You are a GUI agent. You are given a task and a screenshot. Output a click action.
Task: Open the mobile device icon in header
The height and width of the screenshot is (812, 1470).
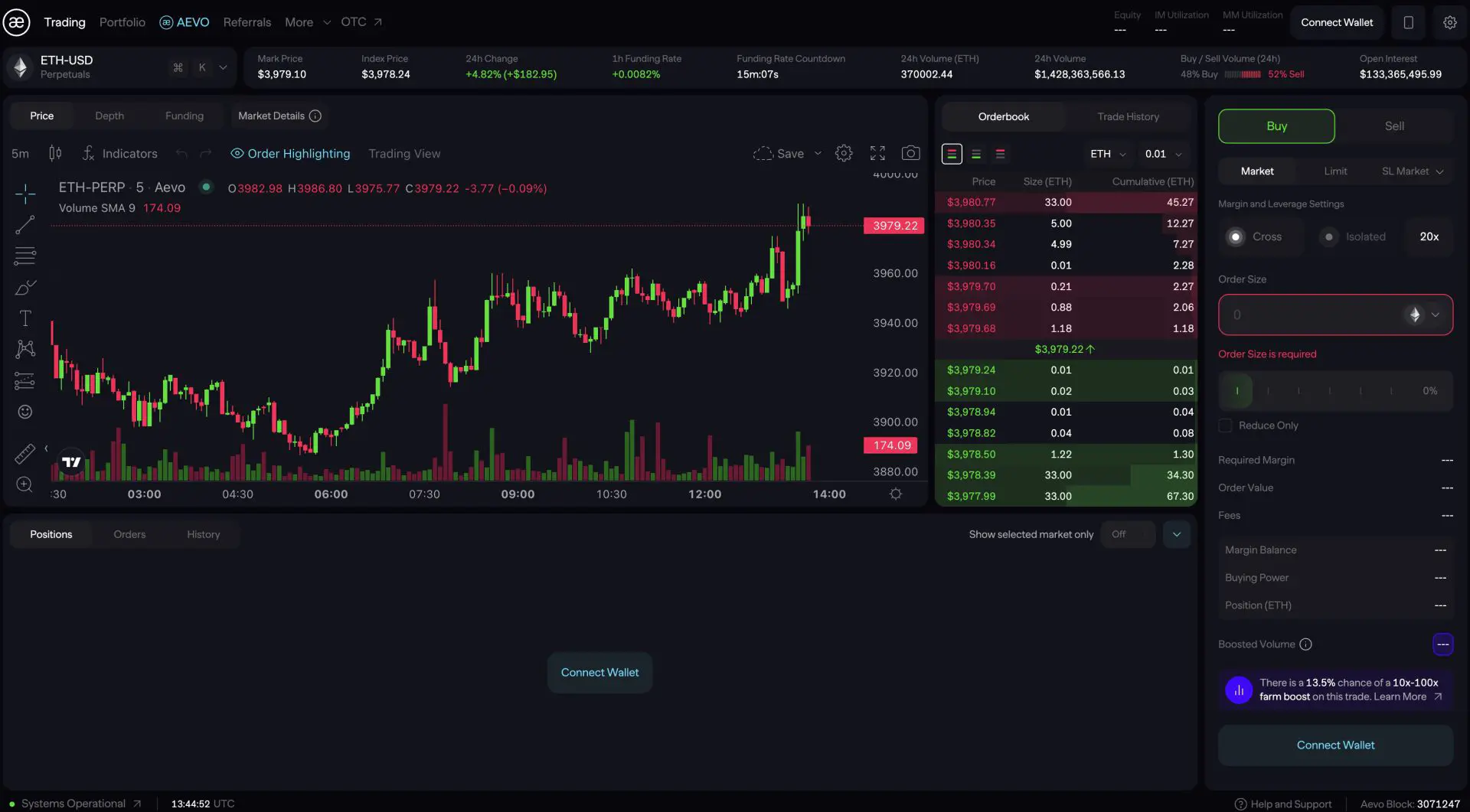(1408, 22)
